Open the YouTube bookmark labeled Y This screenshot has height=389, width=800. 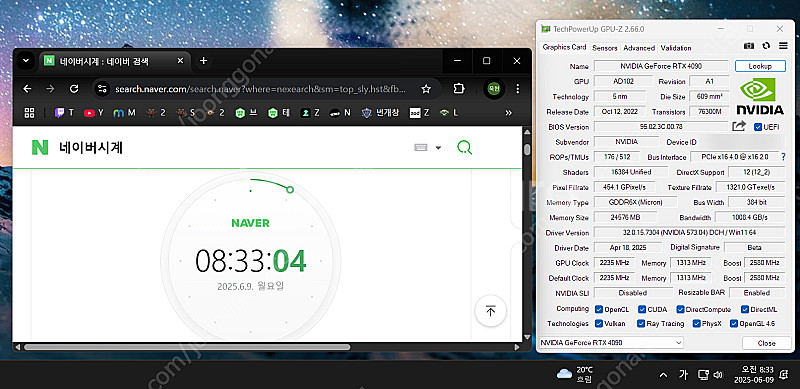(93, 113)
